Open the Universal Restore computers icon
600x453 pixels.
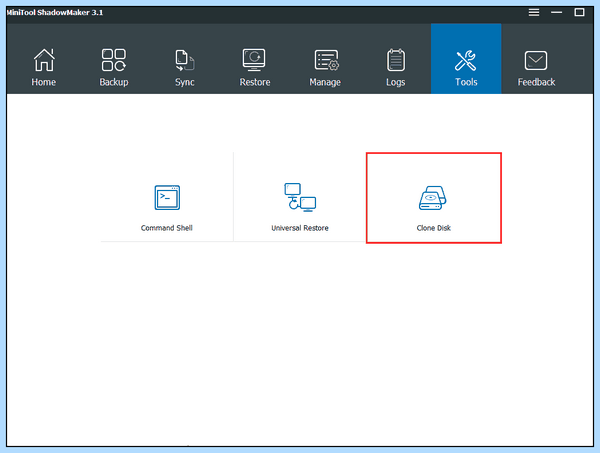point(300,197)
